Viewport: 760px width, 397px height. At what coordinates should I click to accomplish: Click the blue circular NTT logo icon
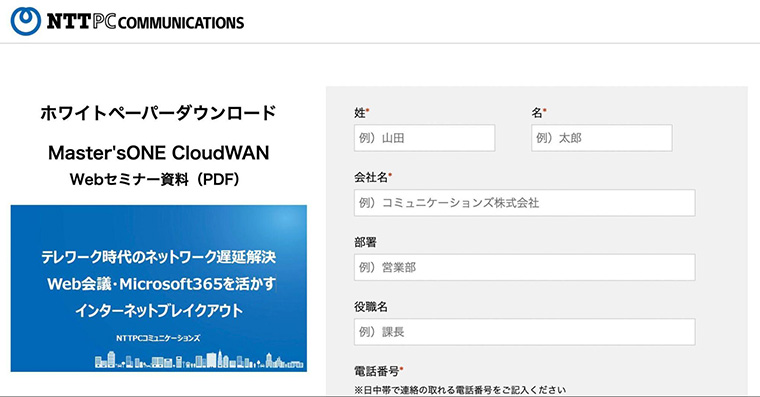point(26,21)
